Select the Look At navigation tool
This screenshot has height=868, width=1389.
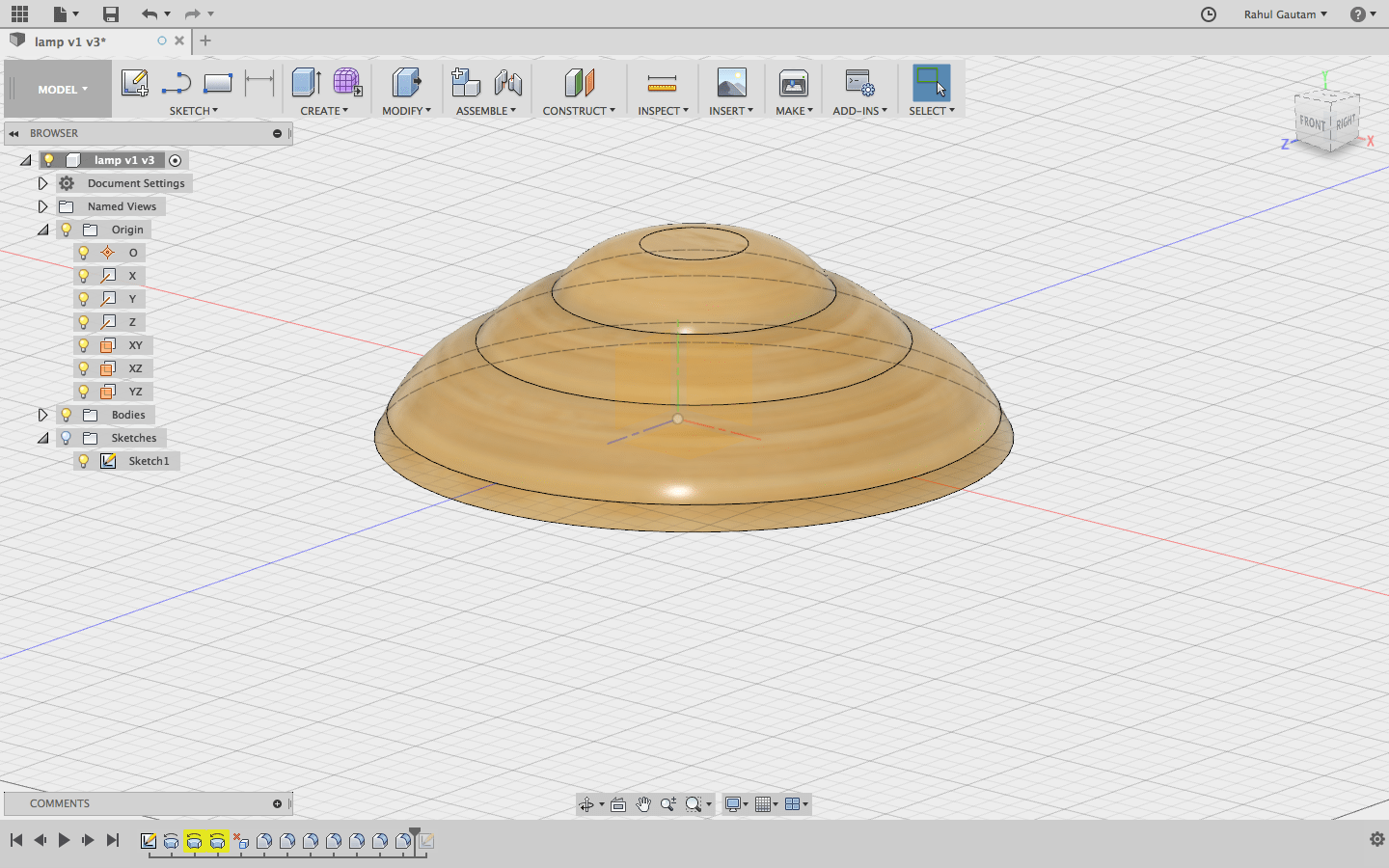pyautogui.click(x=618, y=804)
